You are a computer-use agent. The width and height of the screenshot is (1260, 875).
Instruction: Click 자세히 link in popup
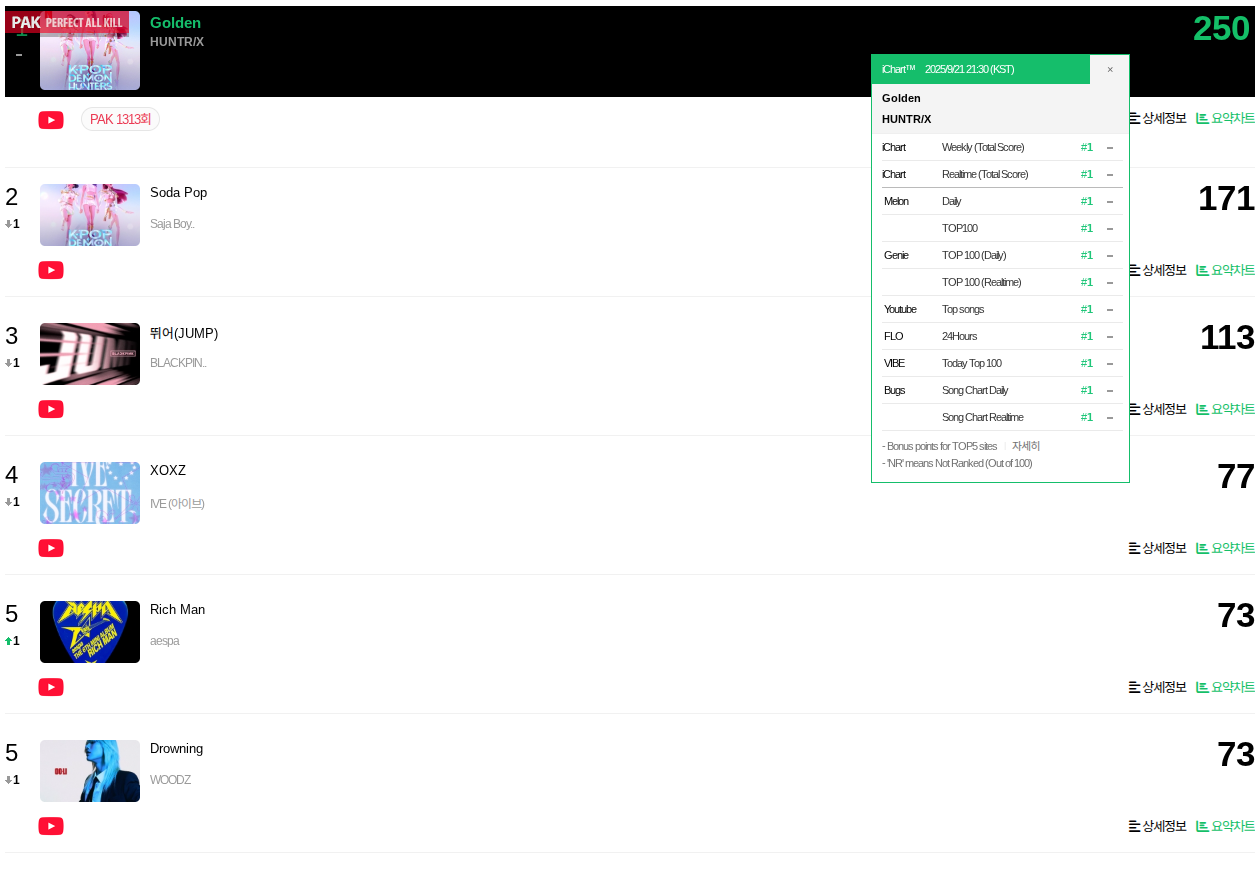point(1026,446)
